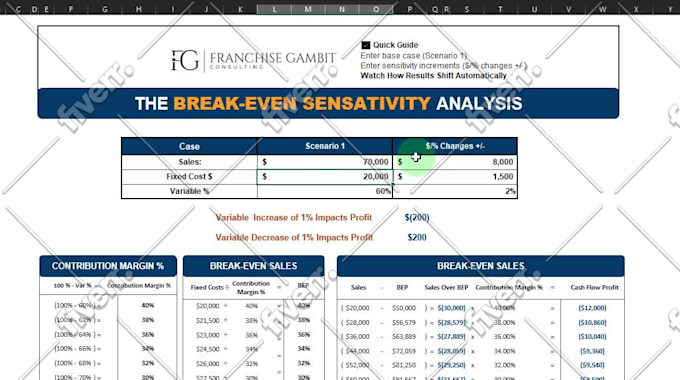This screenshot has width=680, height=380.
Task: Click the $24,500 fixed cost value
Action: tap(207, 349)
